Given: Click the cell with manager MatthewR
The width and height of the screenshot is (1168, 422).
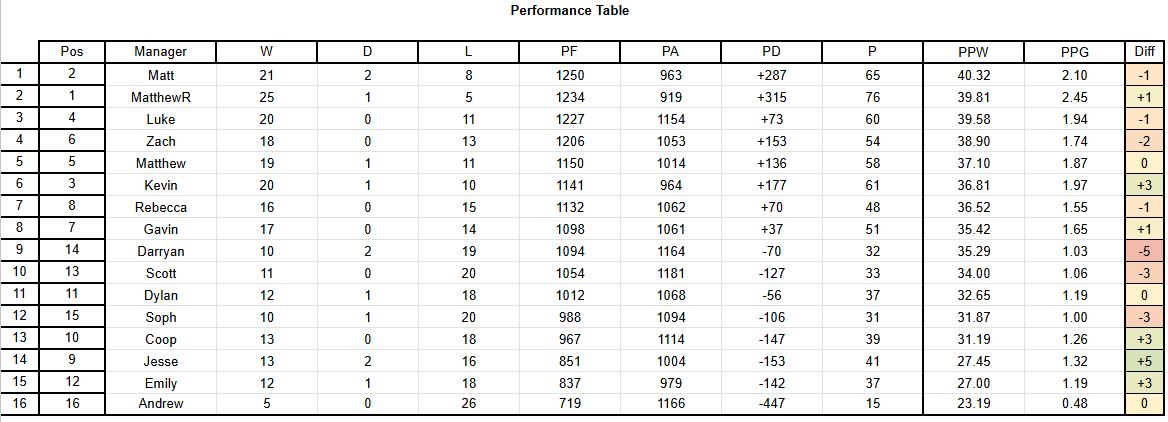Looking at the screenshot, I should (161, 97).
